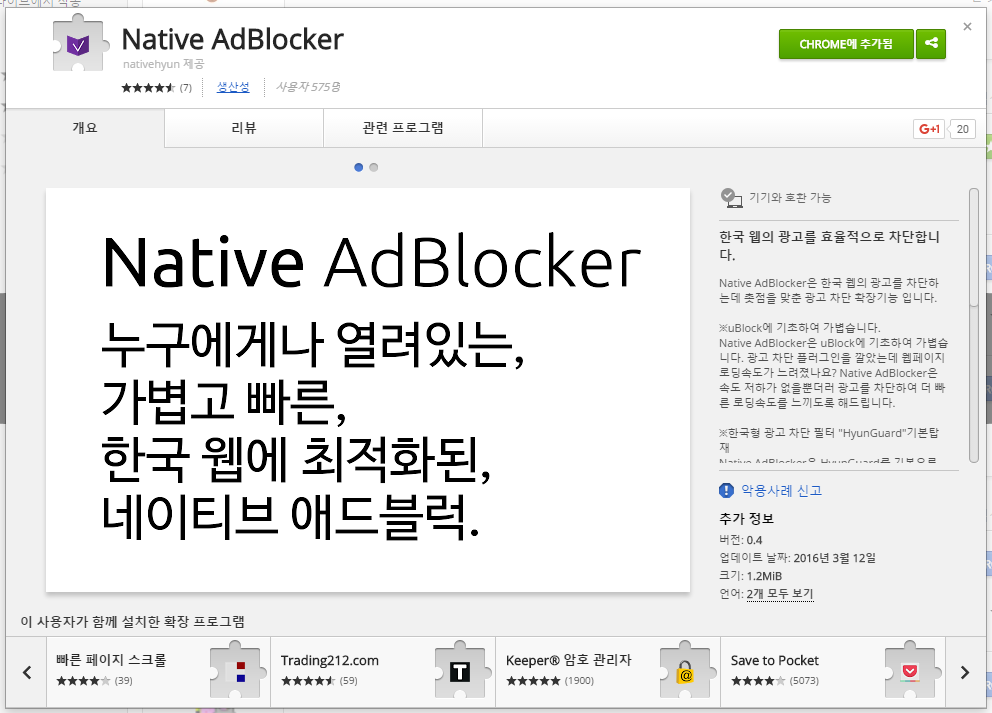Open the 관련 프로그램 tab
The height and width of the screenshot is (713, 992).
402,128
